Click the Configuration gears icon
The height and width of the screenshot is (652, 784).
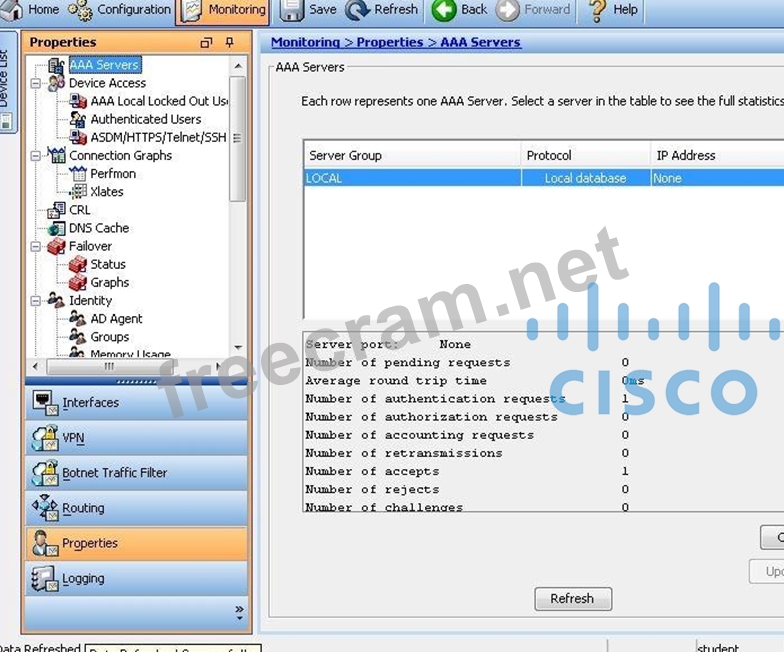tap(80, 10)
